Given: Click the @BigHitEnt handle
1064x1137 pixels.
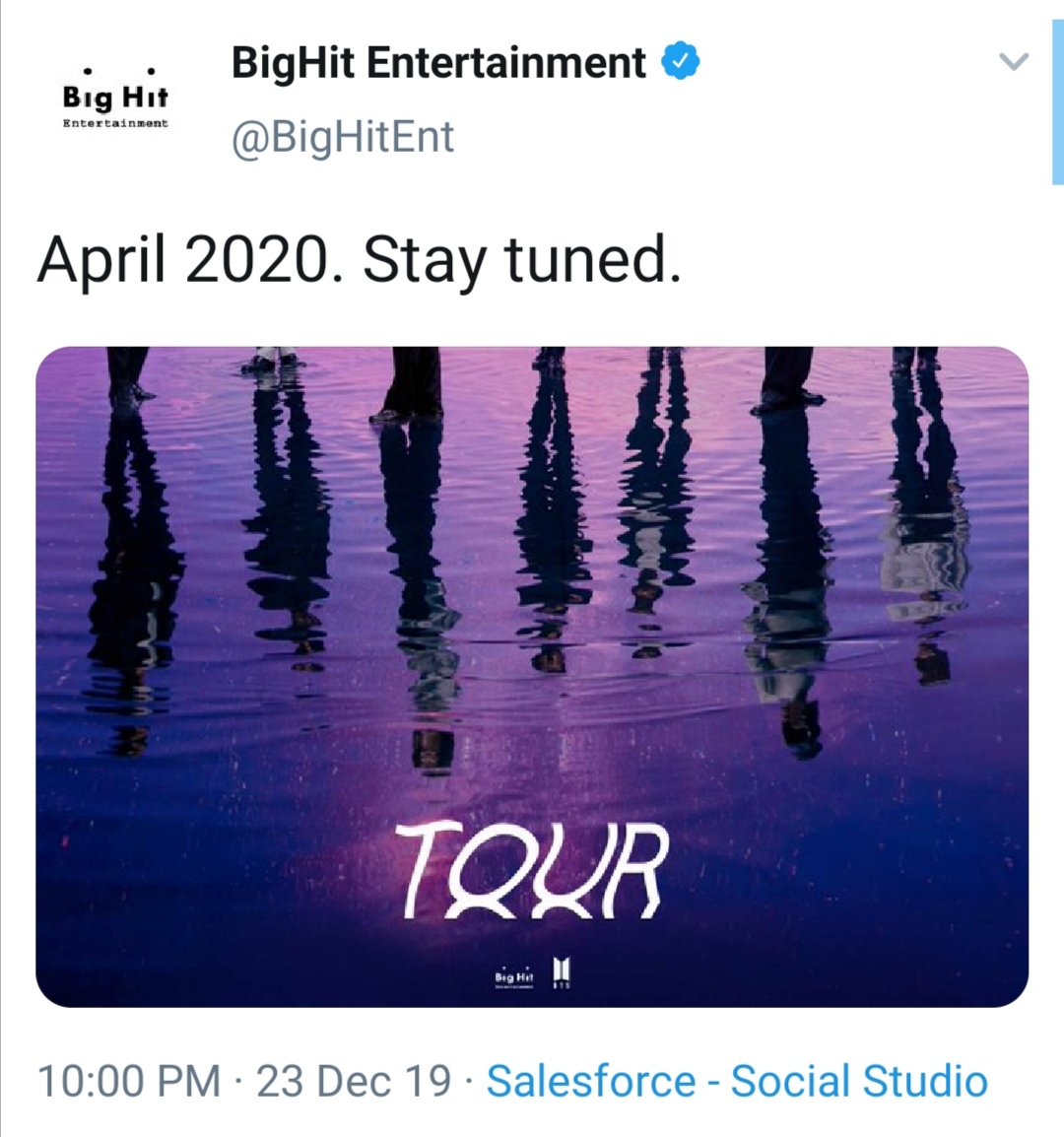Looking at the screenshot, I should point(342,136).
